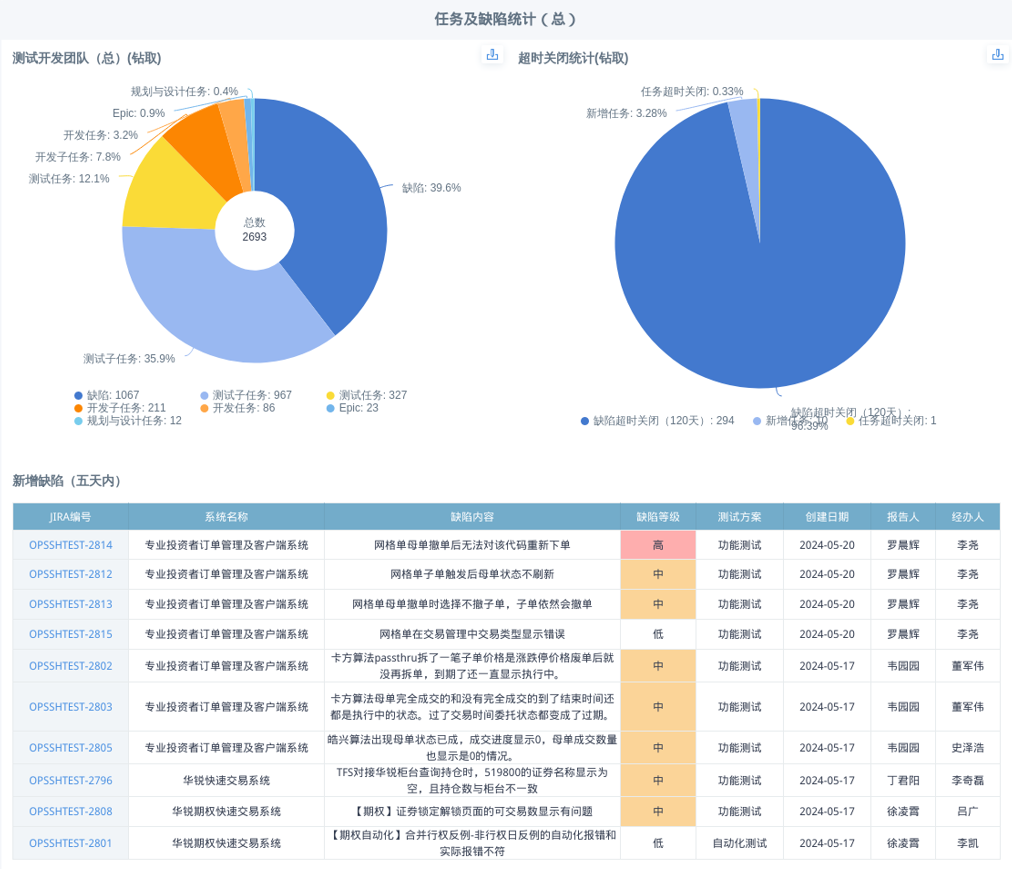This screenshot has width=1012, height=869.
Task: Export the 测试开发团队 pie chart
Action: (x=492, y=55)
